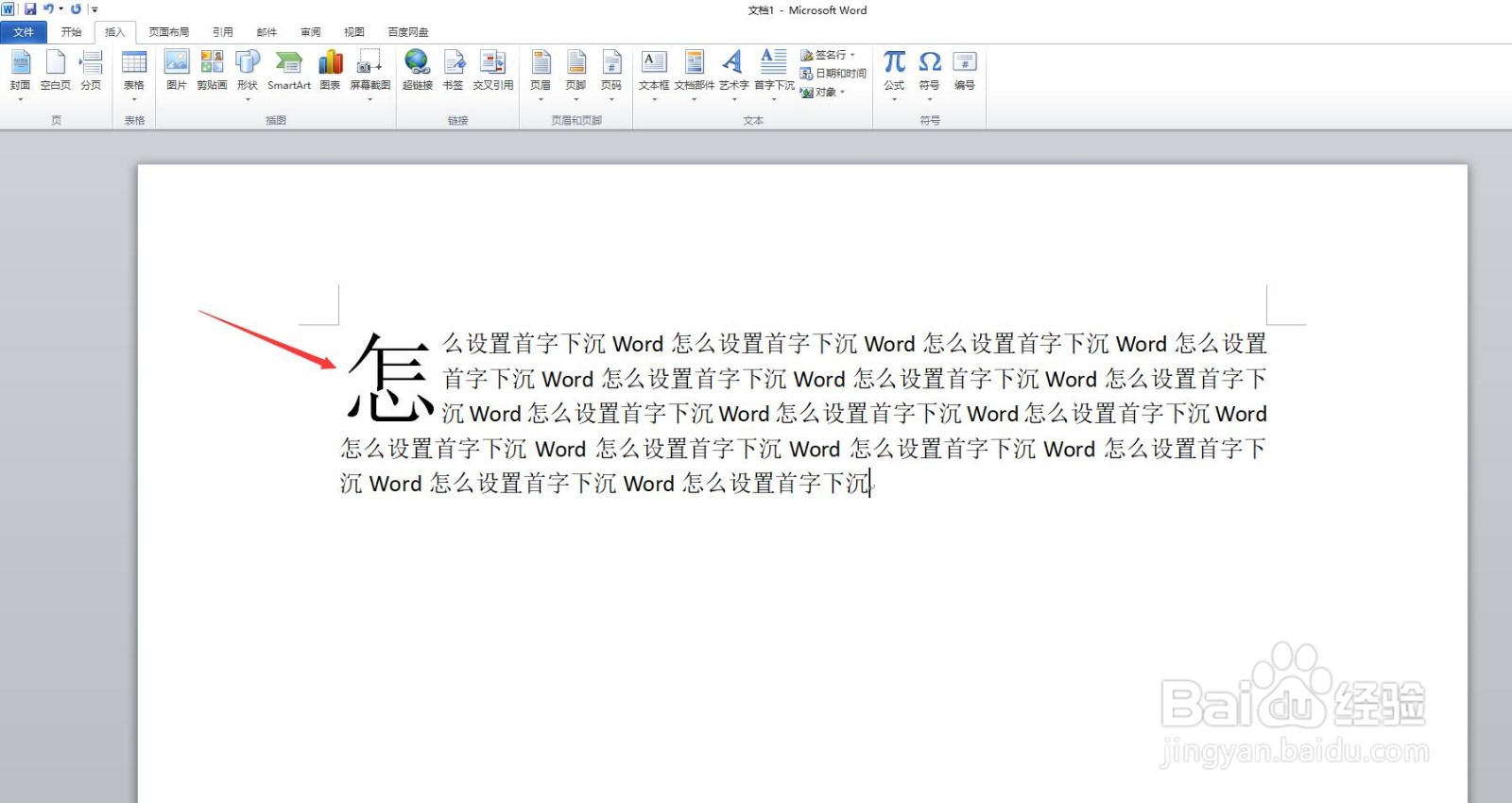1512x803 pixels.
Task: Insert a blank page (空白页)
Action: coord(55,72)
